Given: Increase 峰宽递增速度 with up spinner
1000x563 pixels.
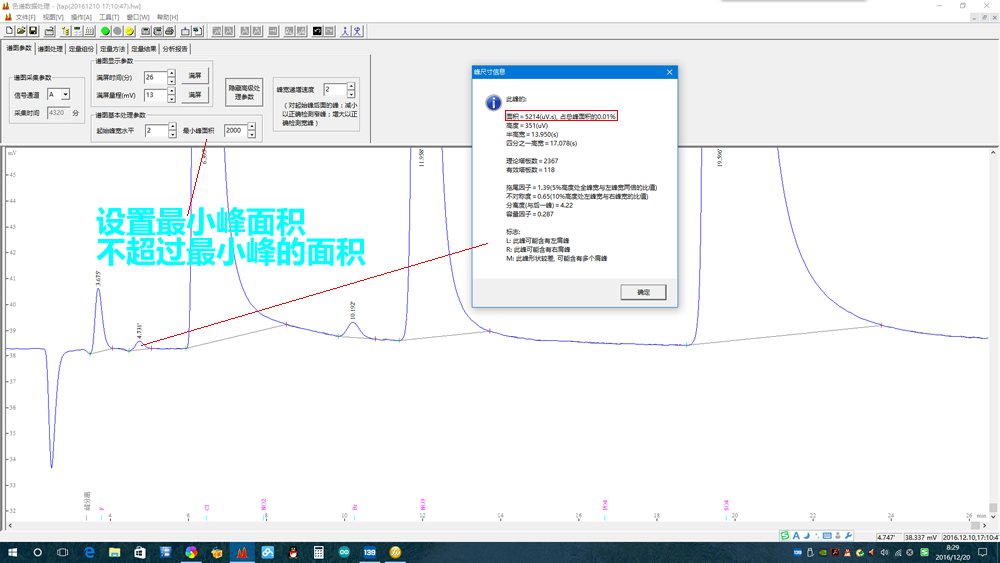Looking at the screenshot, I should pyautogui.click(x=351, y=85).
